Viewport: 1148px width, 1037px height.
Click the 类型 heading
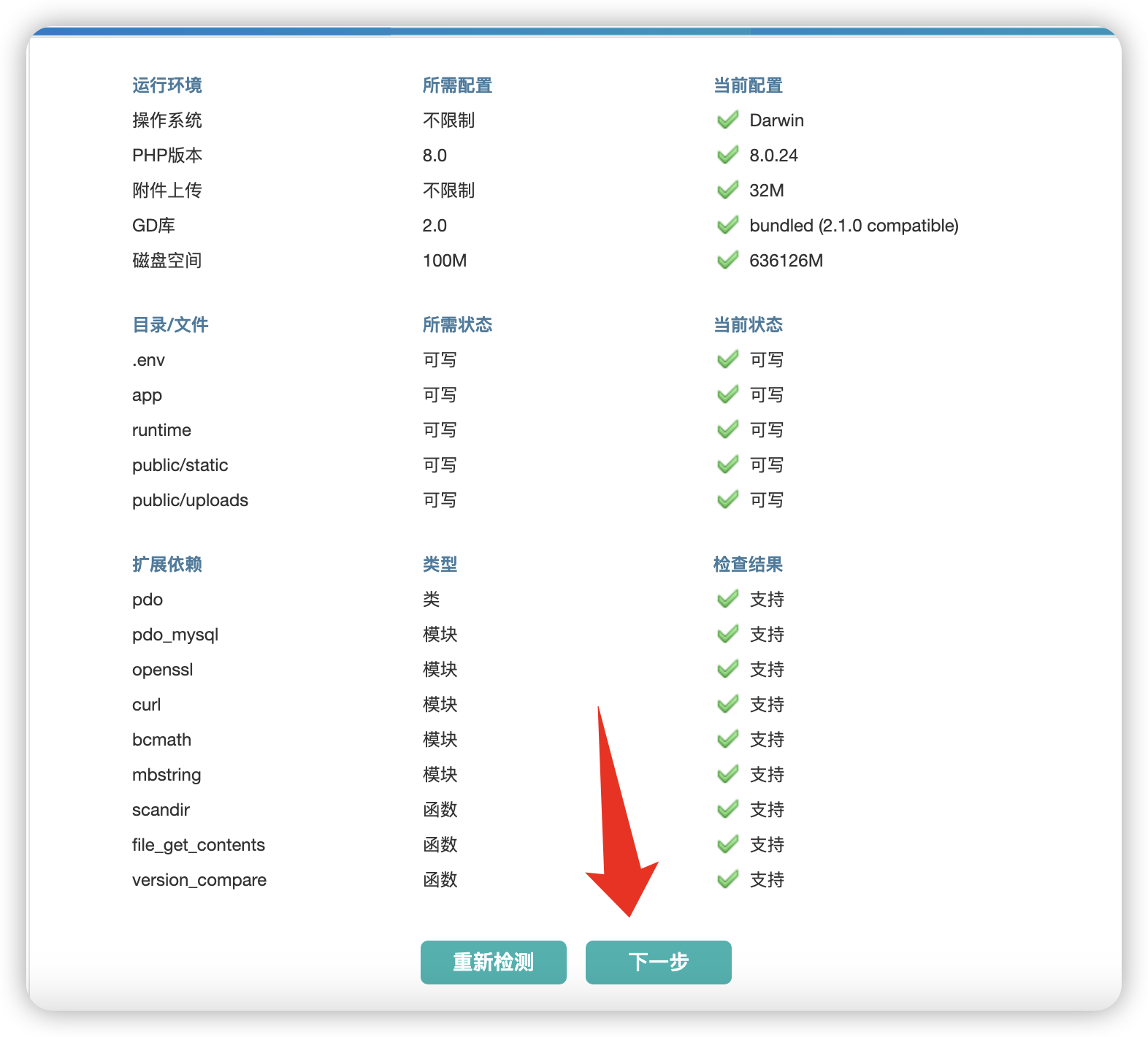point(440,565)
